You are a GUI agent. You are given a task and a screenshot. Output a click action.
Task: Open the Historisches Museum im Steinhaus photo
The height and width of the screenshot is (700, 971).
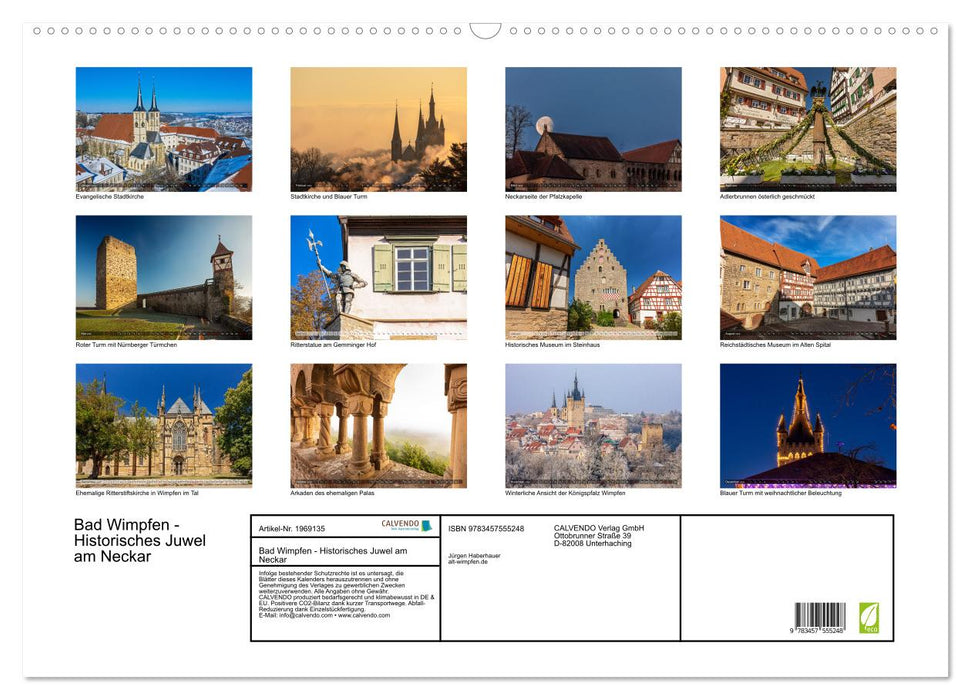pos(592,276)
